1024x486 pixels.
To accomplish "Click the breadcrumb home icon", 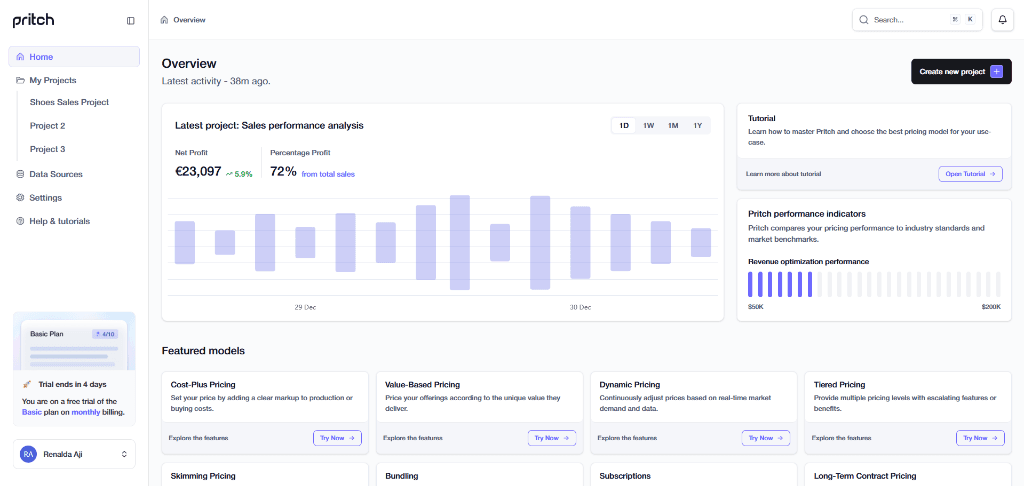I will point(165,20).
